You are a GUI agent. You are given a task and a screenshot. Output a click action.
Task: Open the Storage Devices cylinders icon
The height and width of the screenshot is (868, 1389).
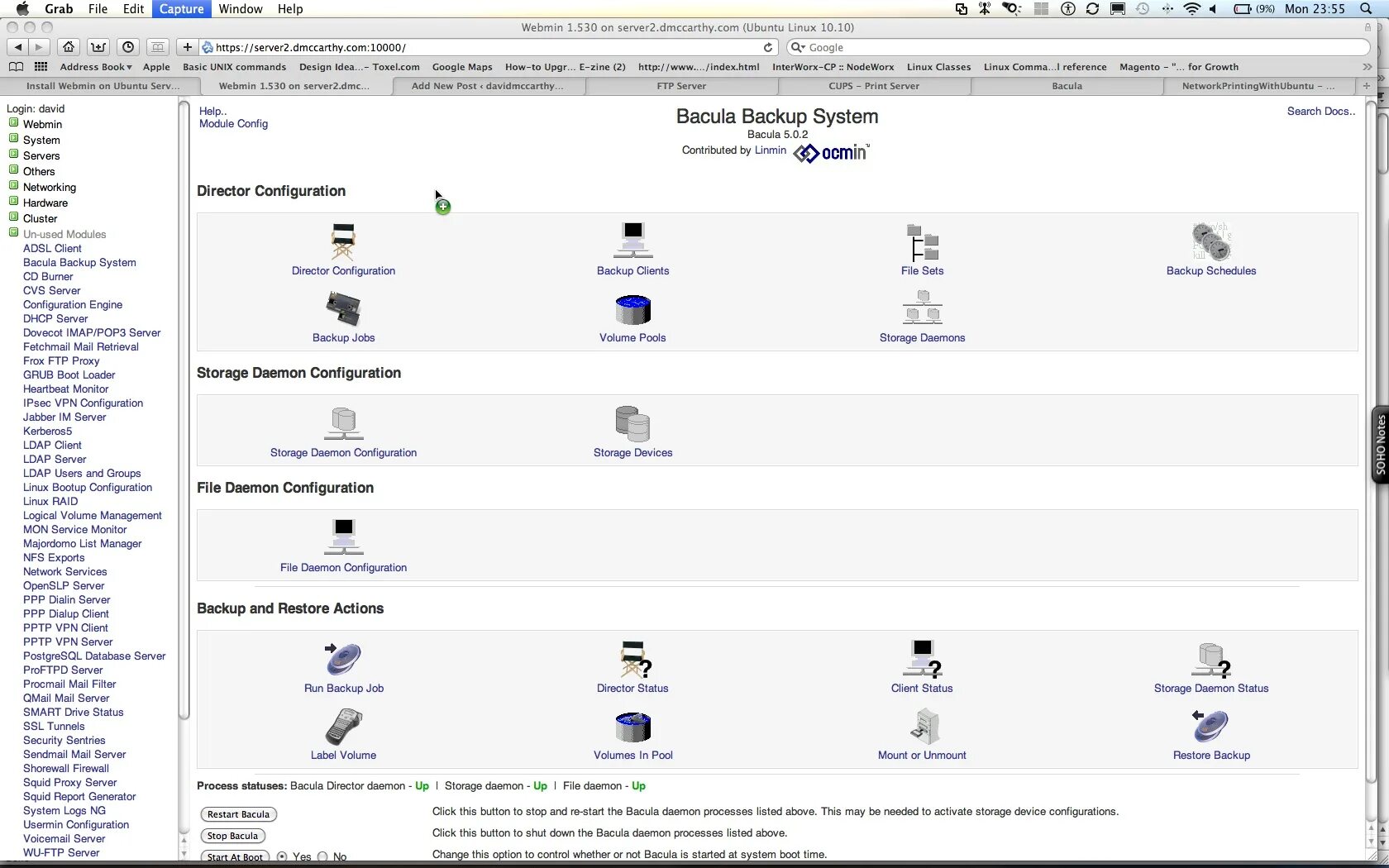632,424
